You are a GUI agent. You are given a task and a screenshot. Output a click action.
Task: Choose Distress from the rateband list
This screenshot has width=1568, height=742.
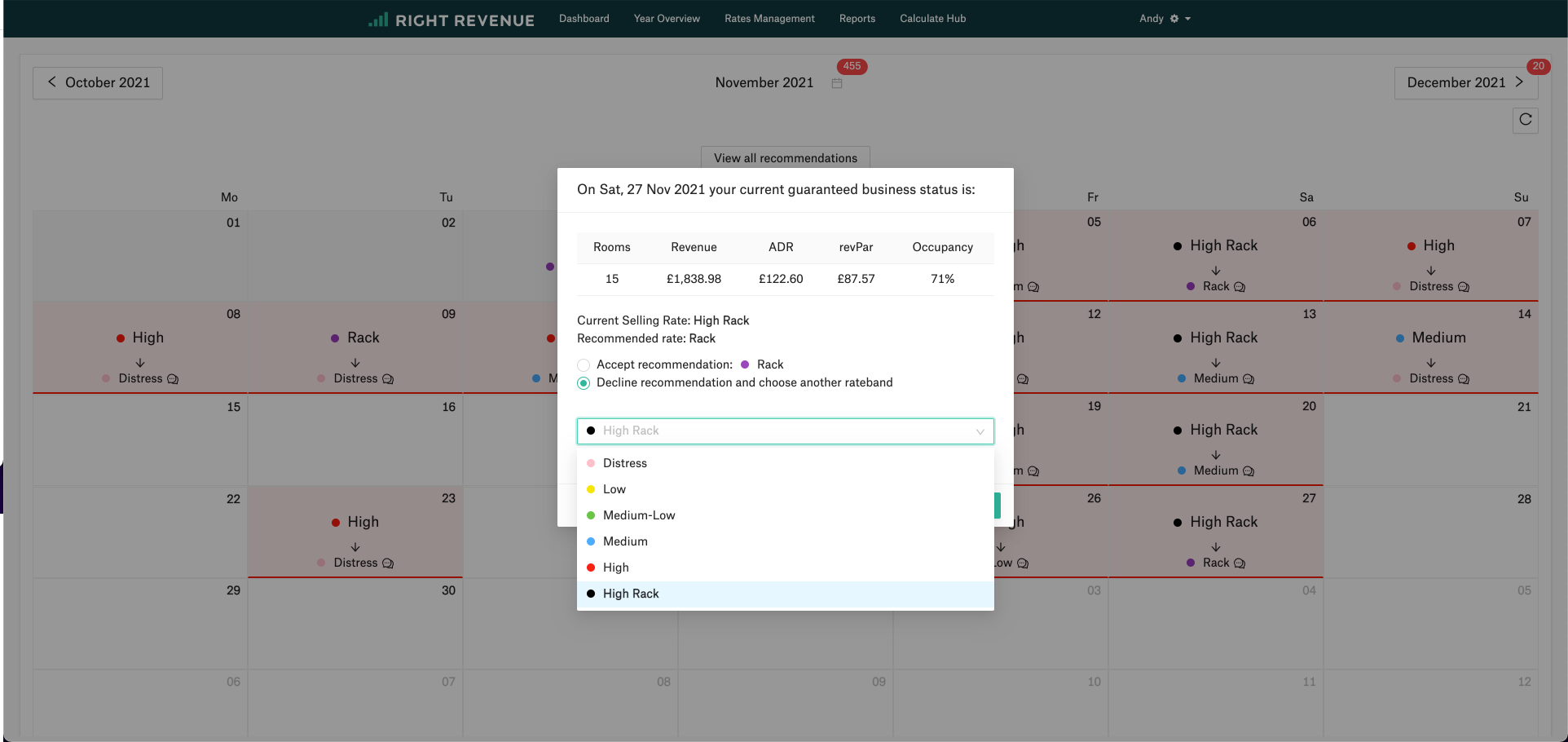786,463
